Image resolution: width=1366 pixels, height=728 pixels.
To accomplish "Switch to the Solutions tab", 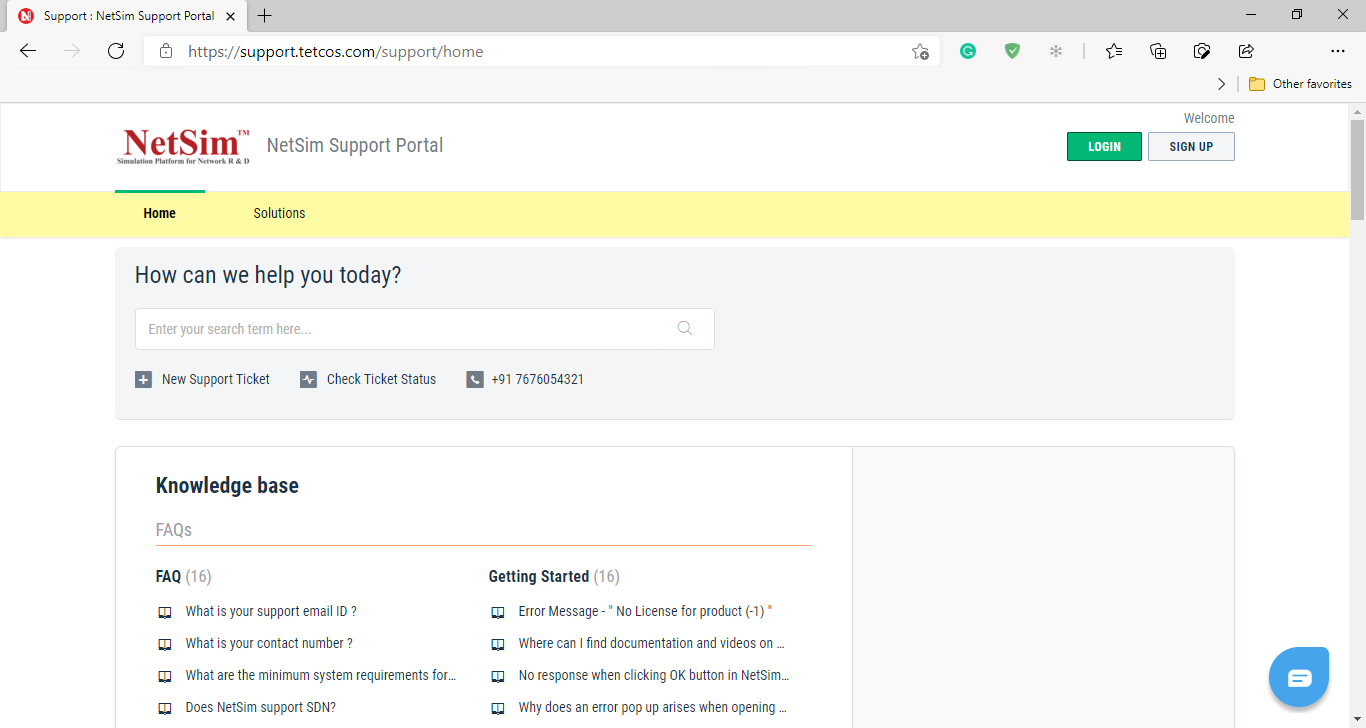I will (x=279, y=213).
